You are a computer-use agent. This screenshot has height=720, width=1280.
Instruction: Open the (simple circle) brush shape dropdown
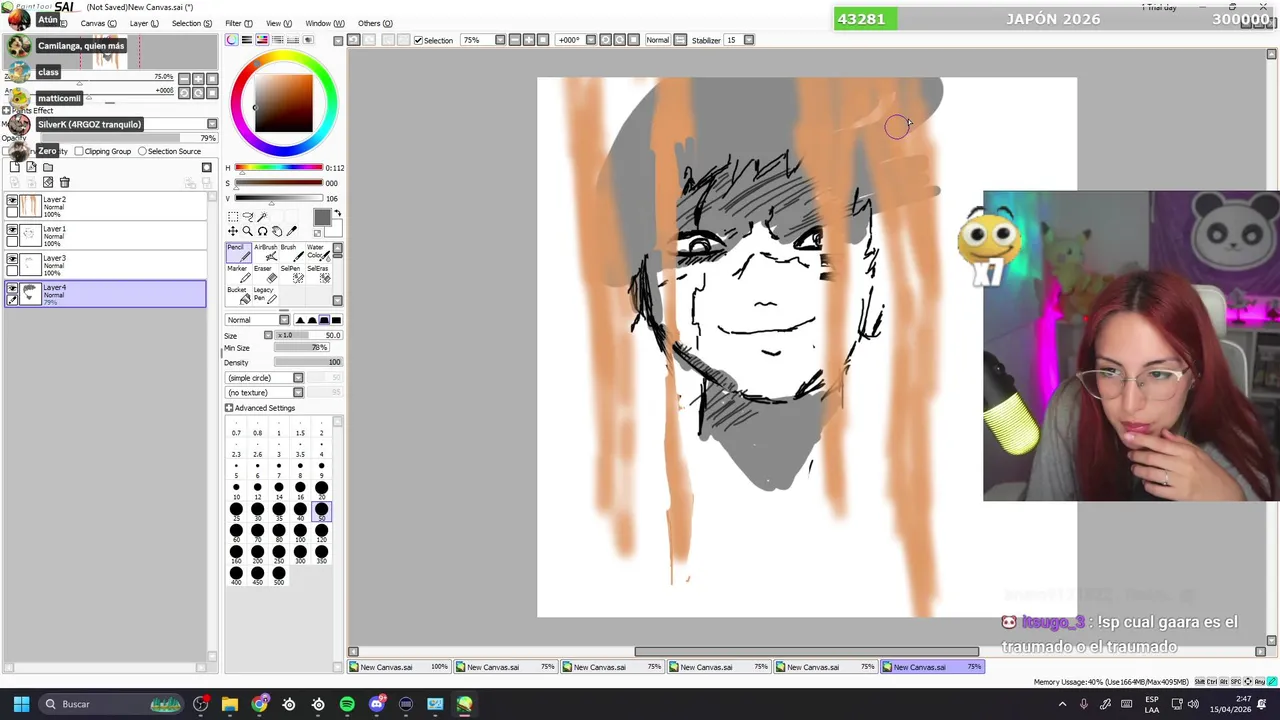298,378
